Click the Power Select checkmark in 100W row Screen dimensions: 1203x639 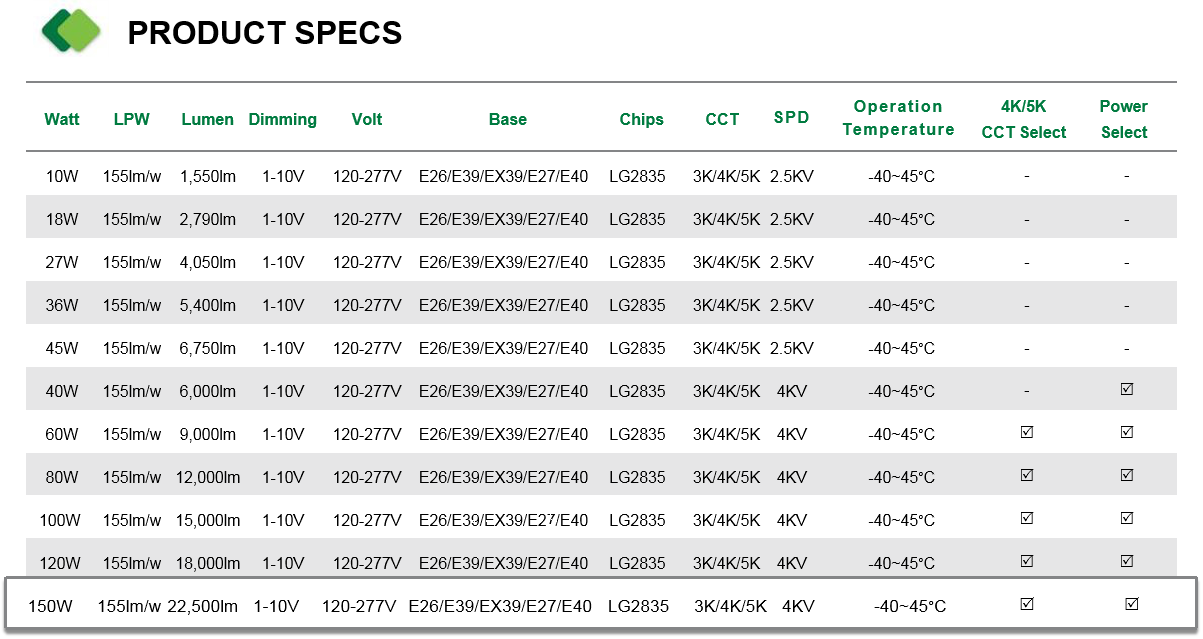[x=1127, y=519]
